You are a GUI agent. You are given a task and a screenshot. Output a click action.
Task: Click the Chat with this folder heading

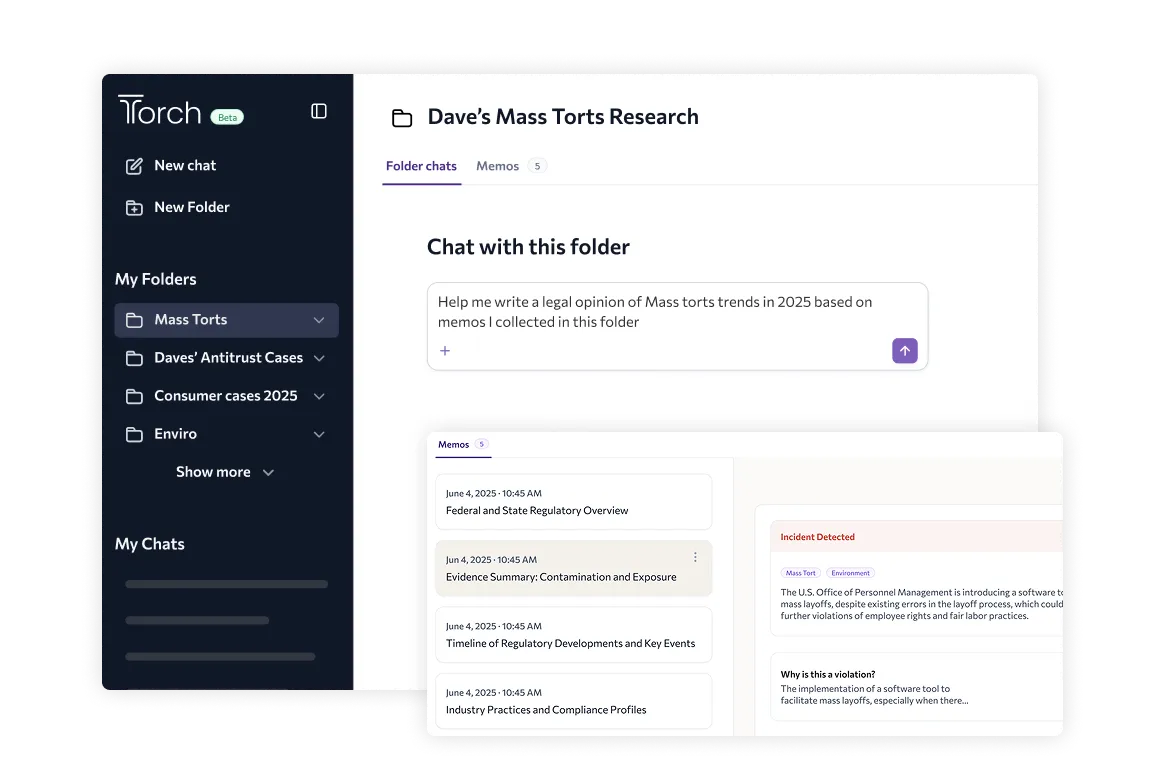[528, 247]
